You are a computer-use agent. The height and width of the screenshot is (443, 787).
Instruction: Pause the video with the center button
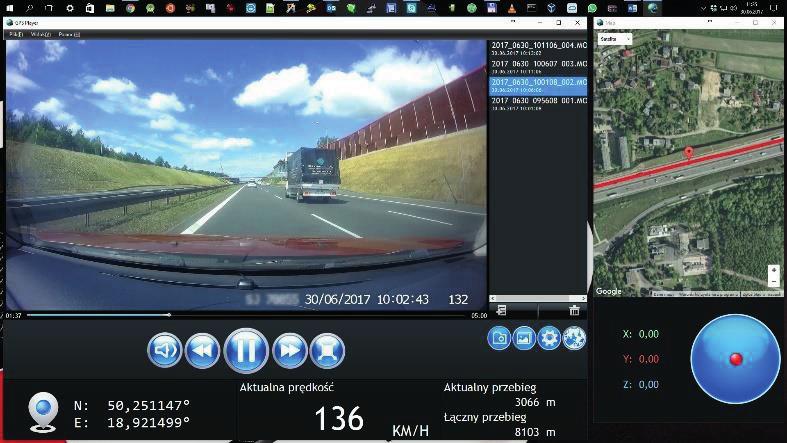pos(245,350)
